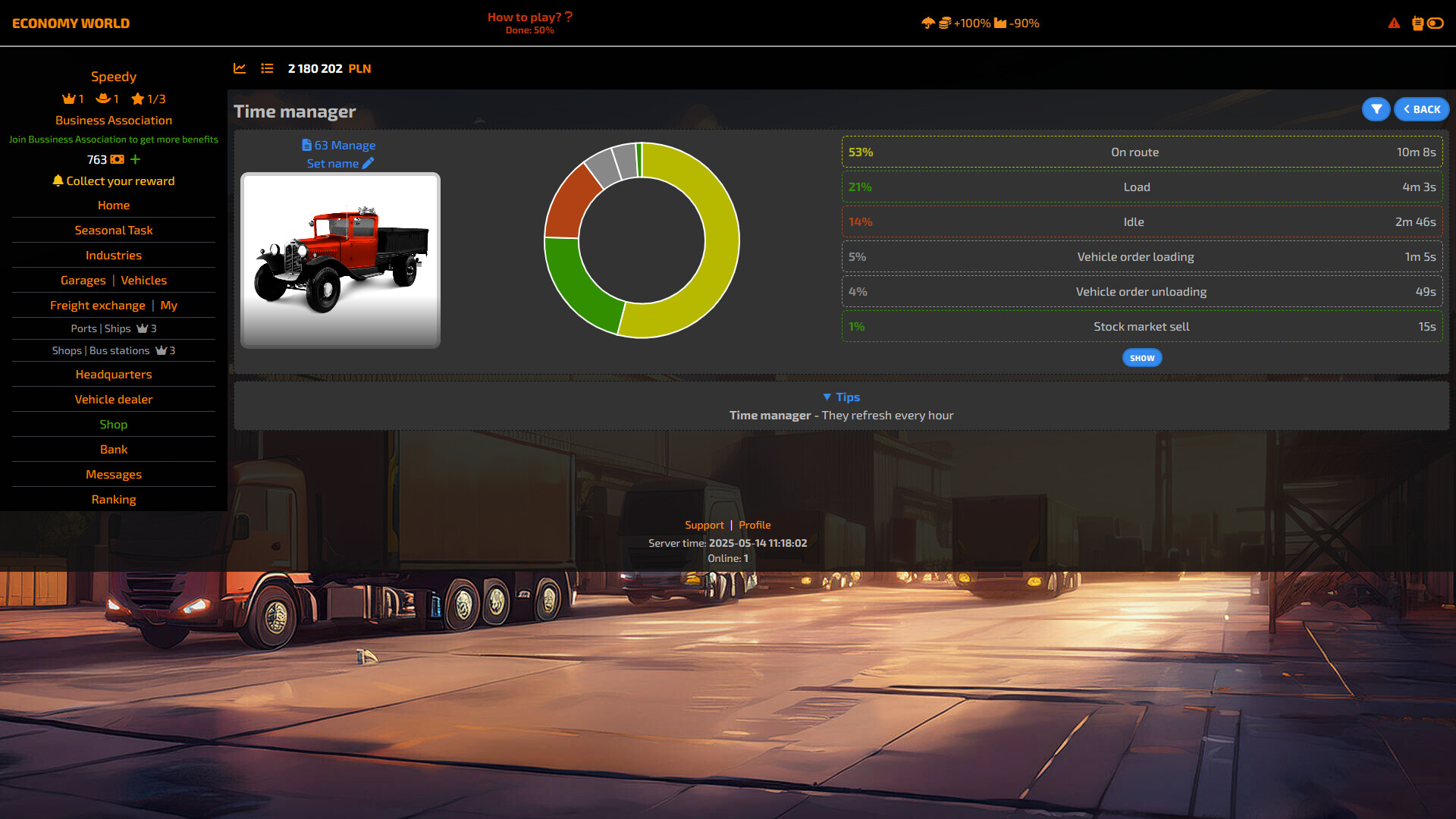Click the factory -90% icon in the header
Screen dimensions: 1456x819
pos(1001,24)
